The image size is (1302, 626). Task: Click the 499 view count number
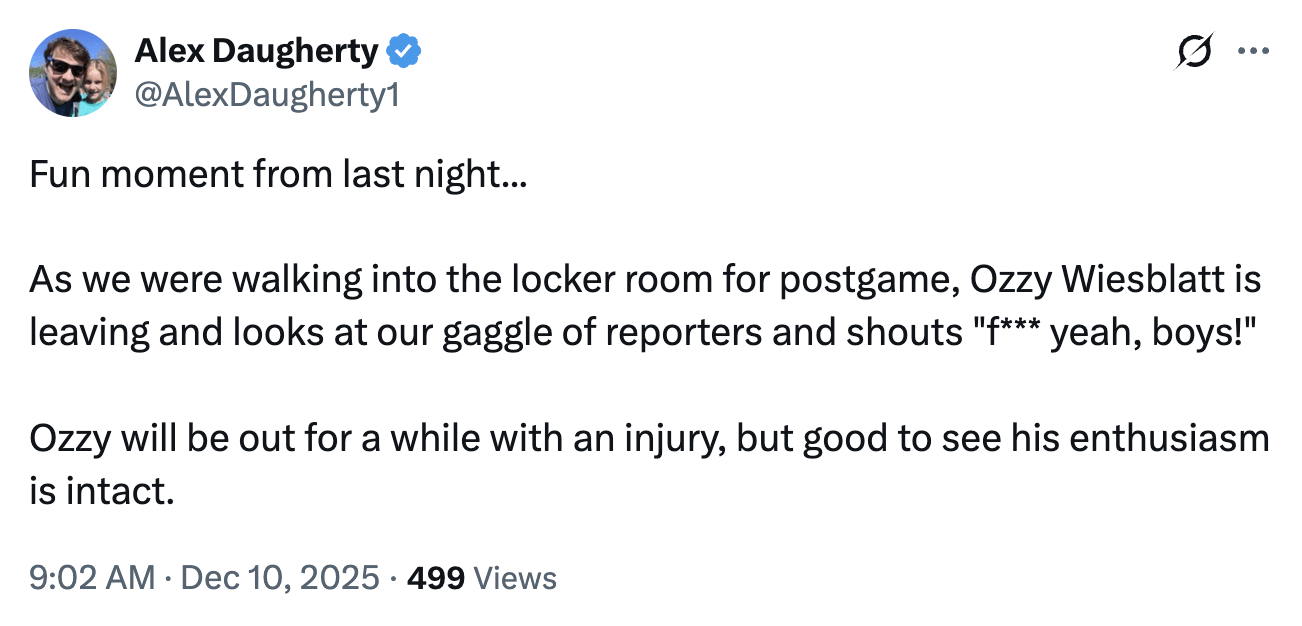click(436, 577)
